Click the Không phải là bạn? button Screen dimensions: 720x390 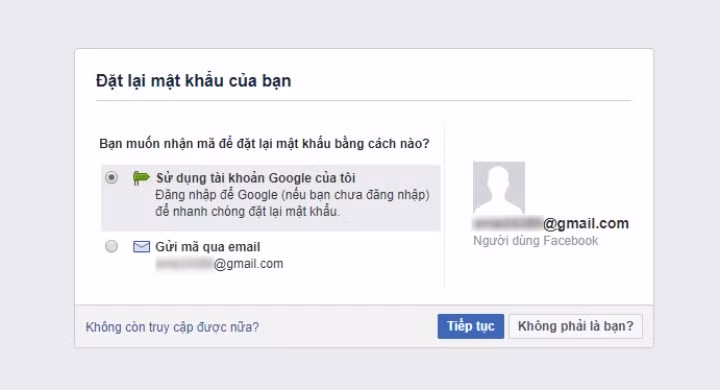(x=575, y=326)
